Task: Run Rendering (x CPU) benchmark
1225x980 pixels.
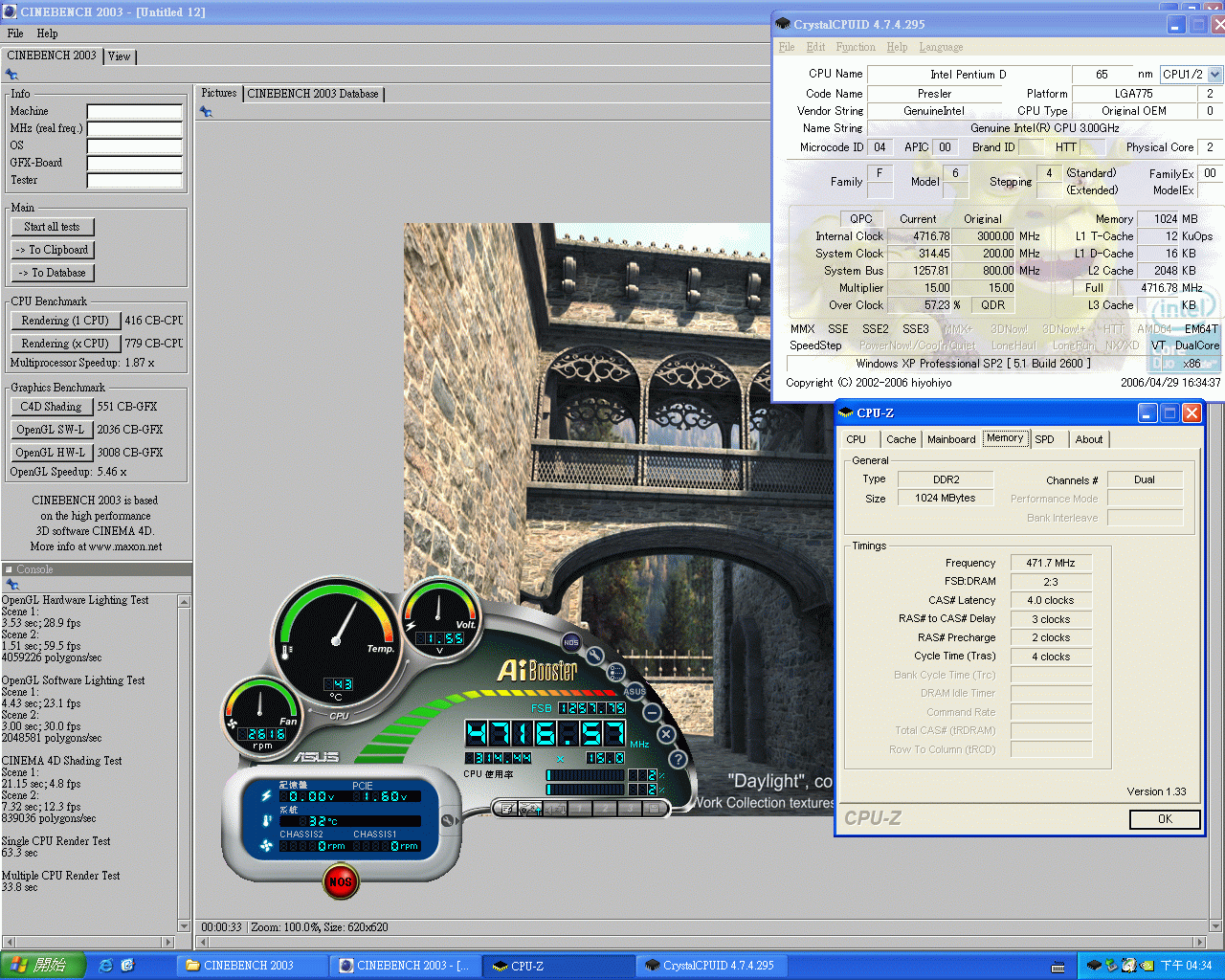Action: [65, 344]
